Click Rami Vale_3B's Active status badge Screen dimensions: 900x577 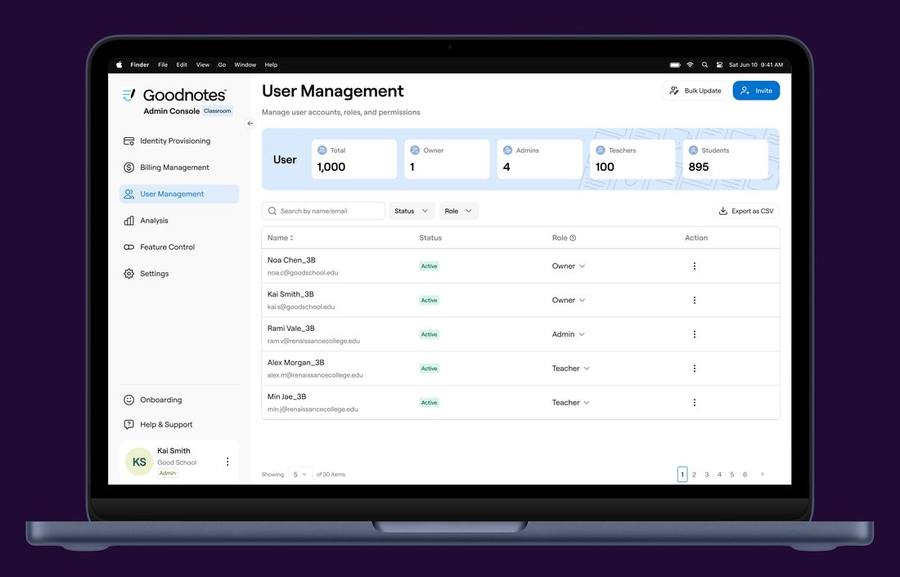pyautogui.click(x=429, y=334)
